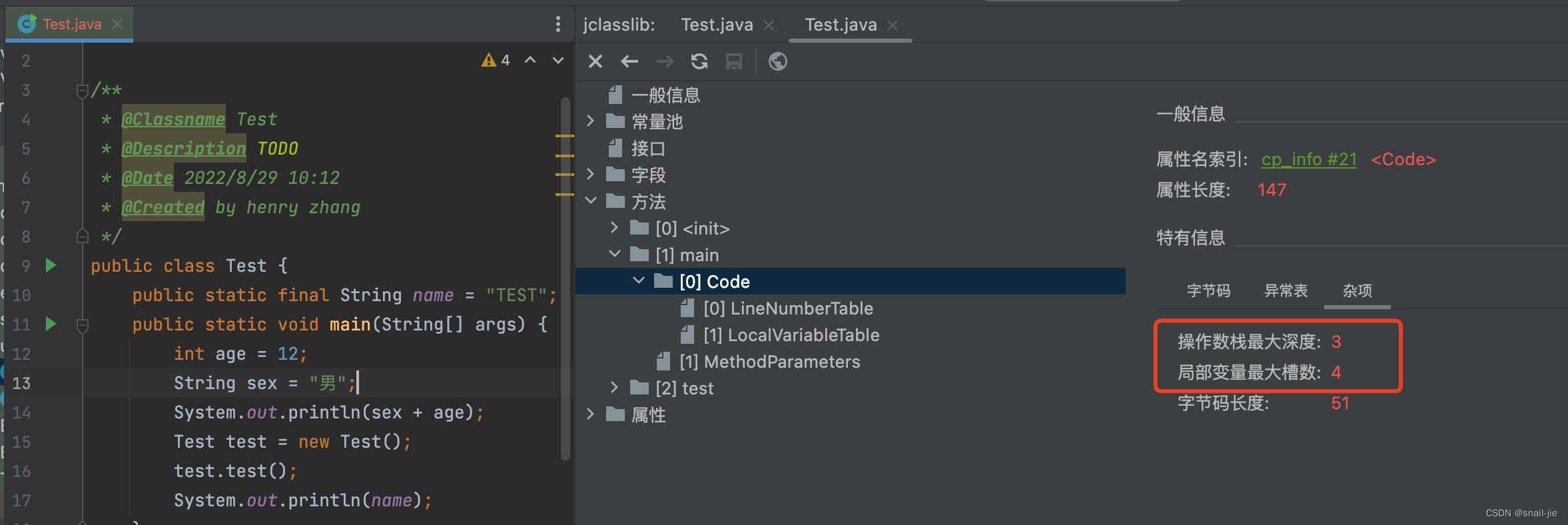Open the editor tab options three-dot menu
This screenshot has width=1568, height=525.
tap(558, 25)
